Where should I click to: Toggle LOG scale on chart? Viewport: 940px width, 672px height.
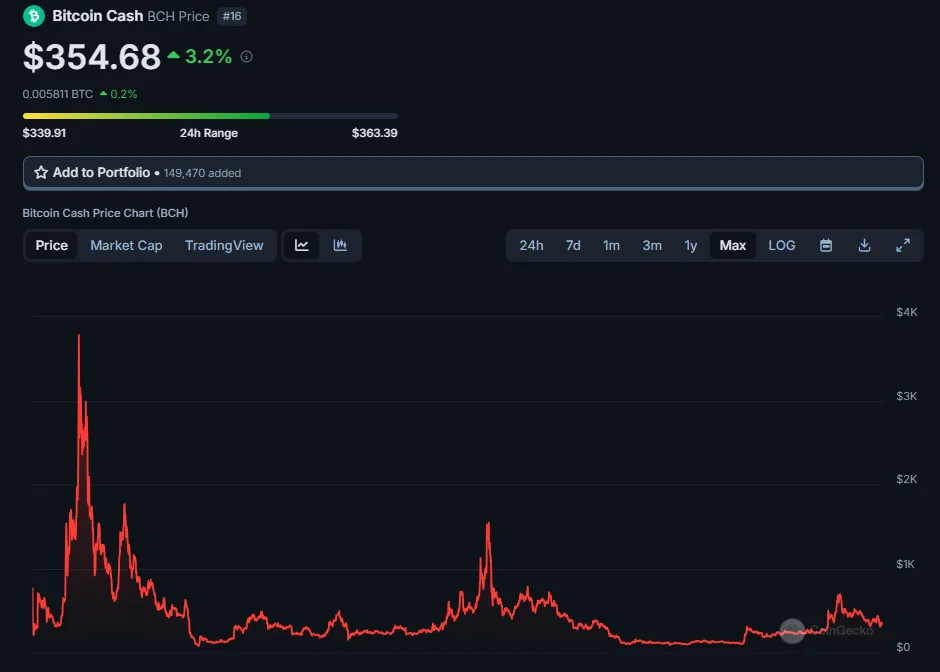[x=782, y=245]
